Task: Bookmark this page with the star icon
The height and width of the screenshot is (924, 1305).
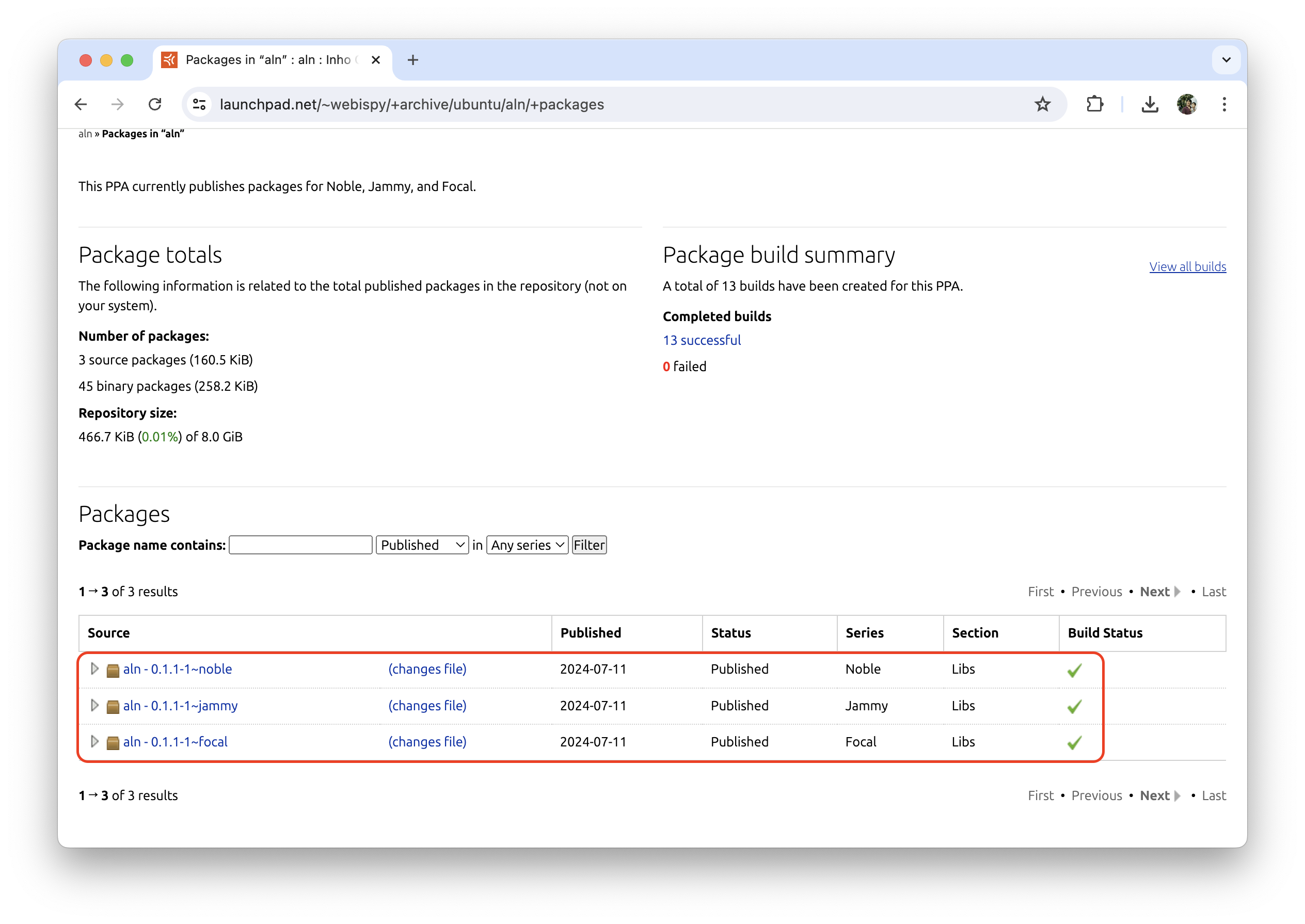Action: (1042, 104)
